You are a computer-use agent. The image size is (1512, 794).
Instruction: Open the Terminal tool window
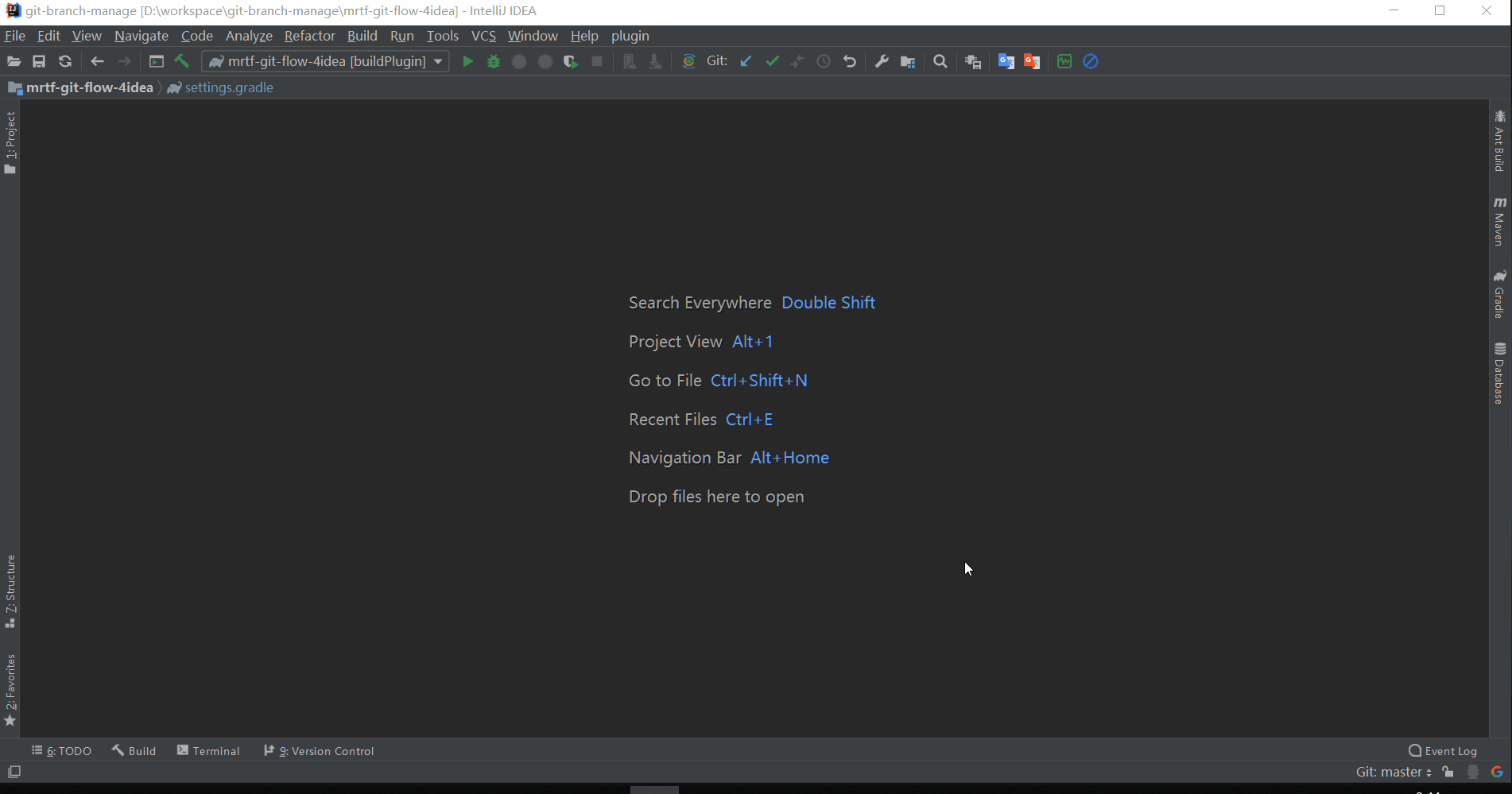[208, 751]
